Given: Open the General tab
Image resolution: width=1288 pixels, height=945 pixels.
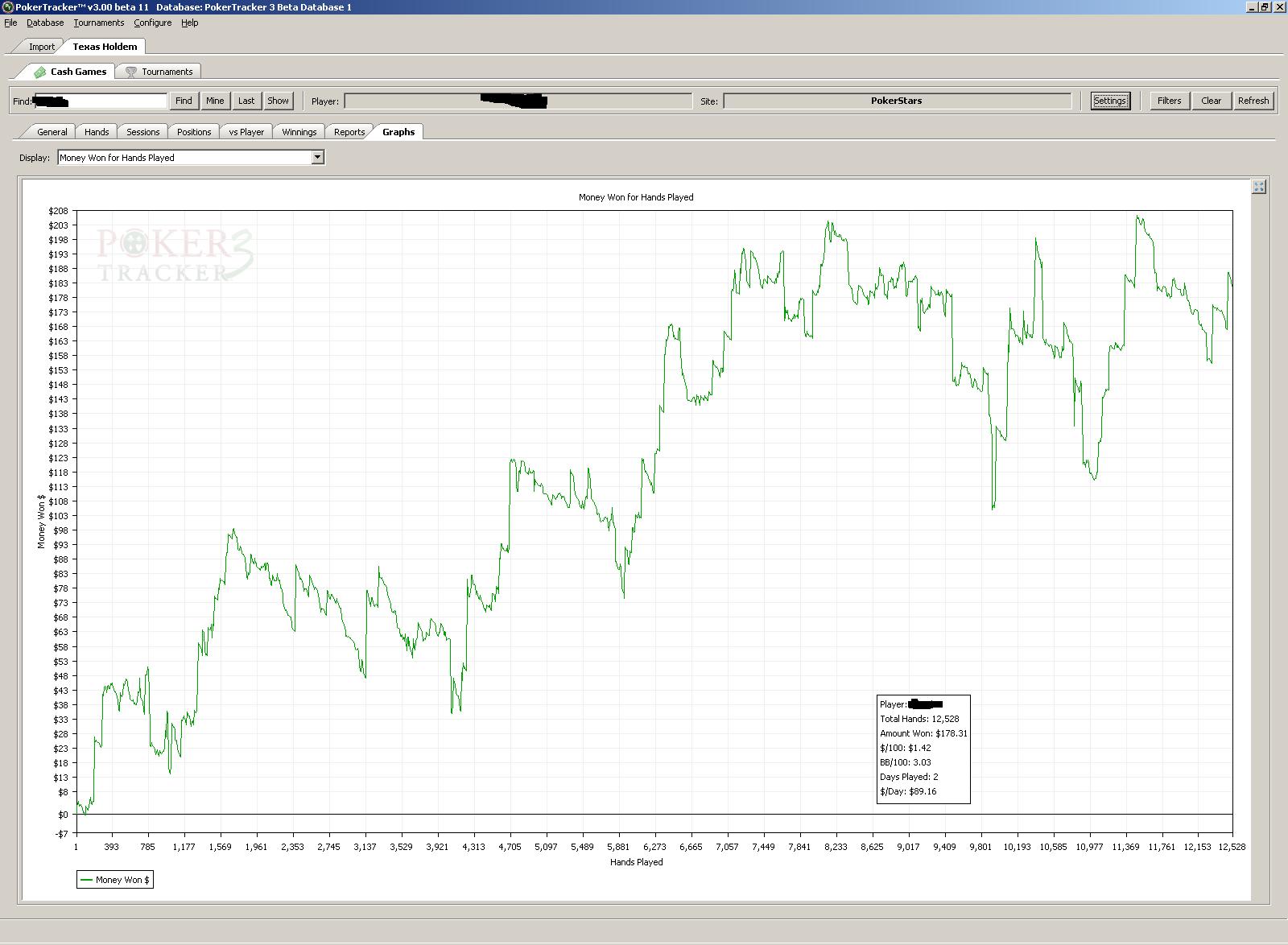Looking at the screenshot, I should click(52, 132).
